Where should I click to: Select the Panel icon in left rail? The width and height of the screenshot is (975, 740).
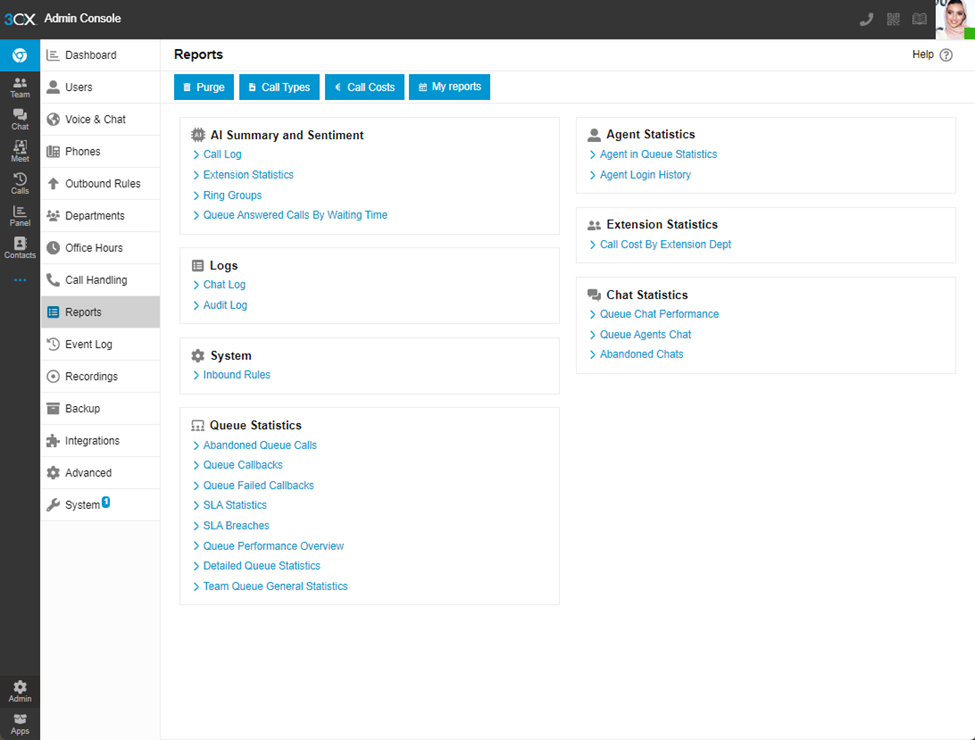20,215
